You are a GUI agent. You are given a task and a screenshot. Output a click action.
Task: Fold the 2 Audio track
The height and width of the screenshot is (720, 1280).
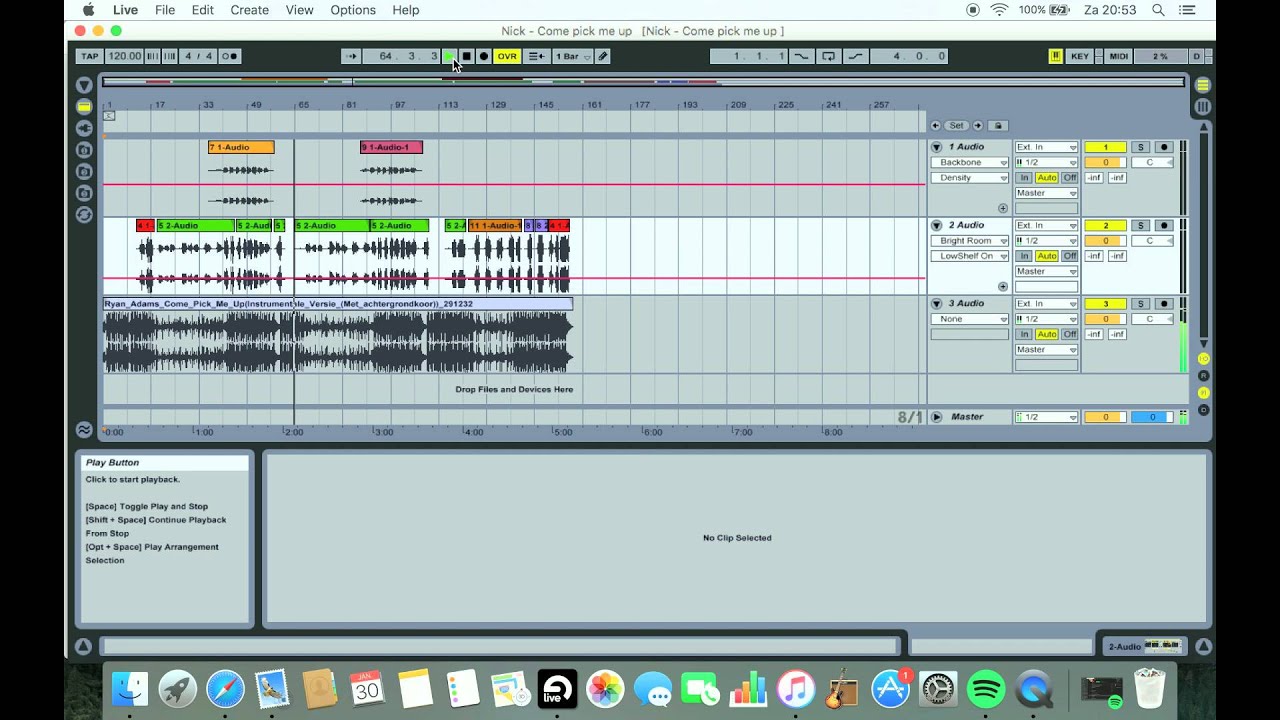937,225
